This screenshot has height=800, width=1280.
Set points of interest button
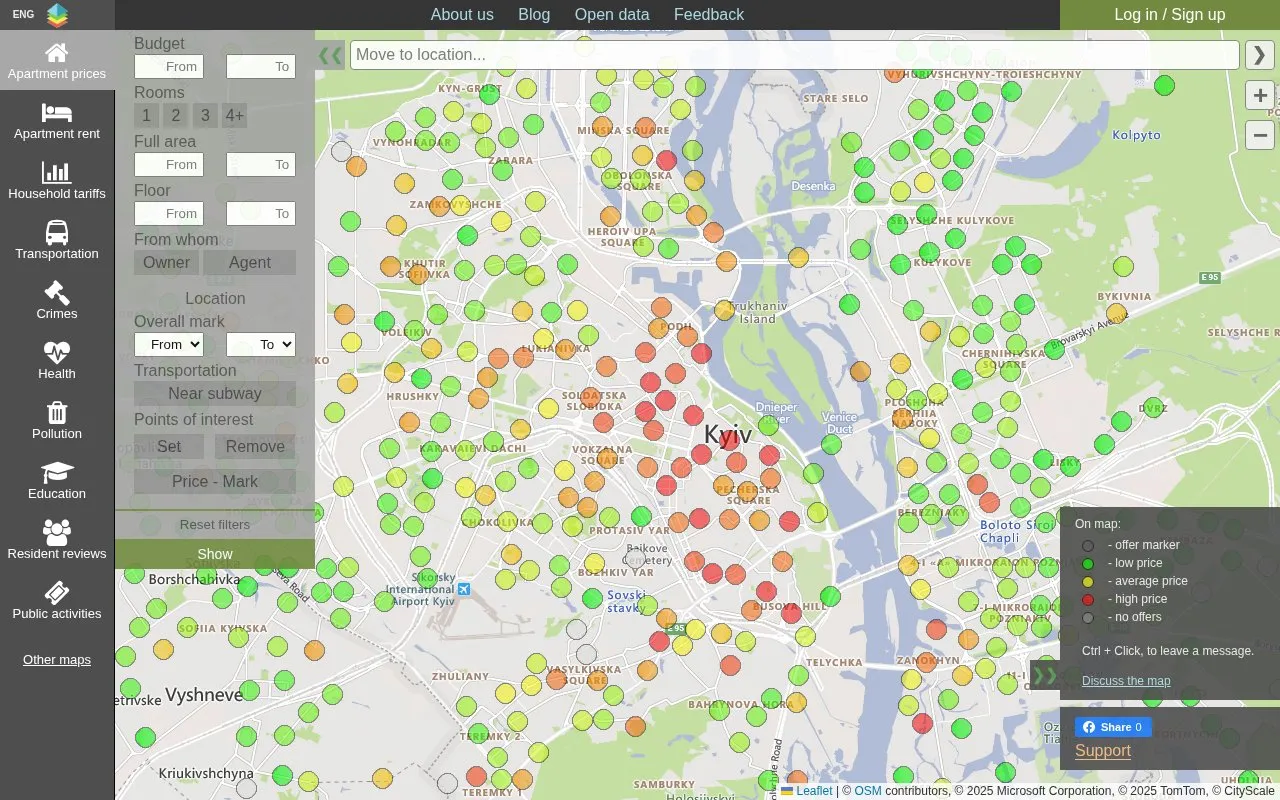click(169, 447)
